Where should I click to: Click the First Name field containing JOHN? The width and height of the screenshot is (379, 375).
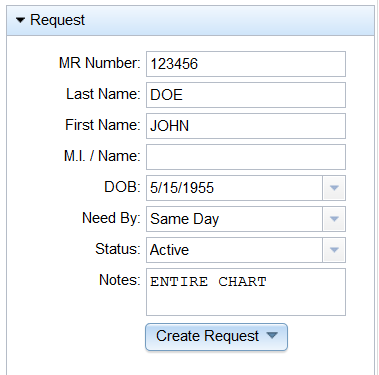[246, 126]
